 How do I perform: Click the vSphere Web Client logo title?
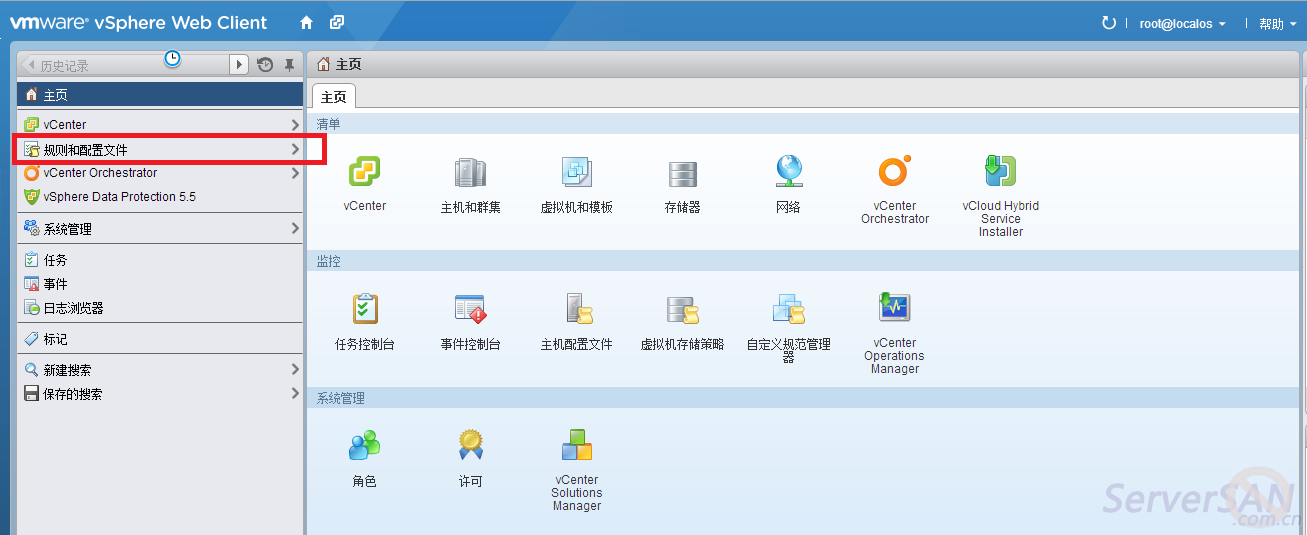tap(139, 22)
